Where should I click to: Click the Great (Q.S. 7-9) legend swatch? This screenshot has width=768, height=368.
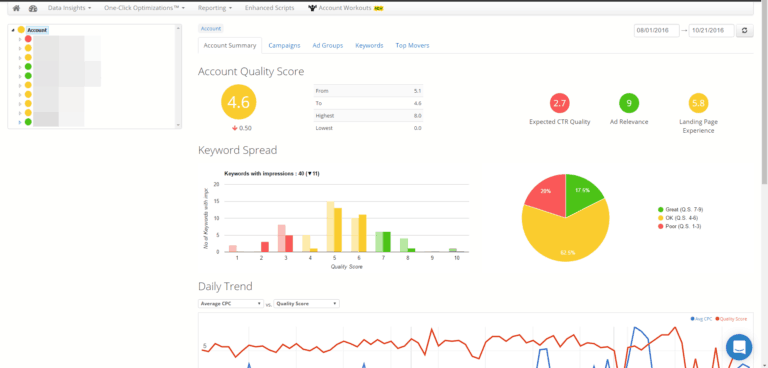(661, 209)
